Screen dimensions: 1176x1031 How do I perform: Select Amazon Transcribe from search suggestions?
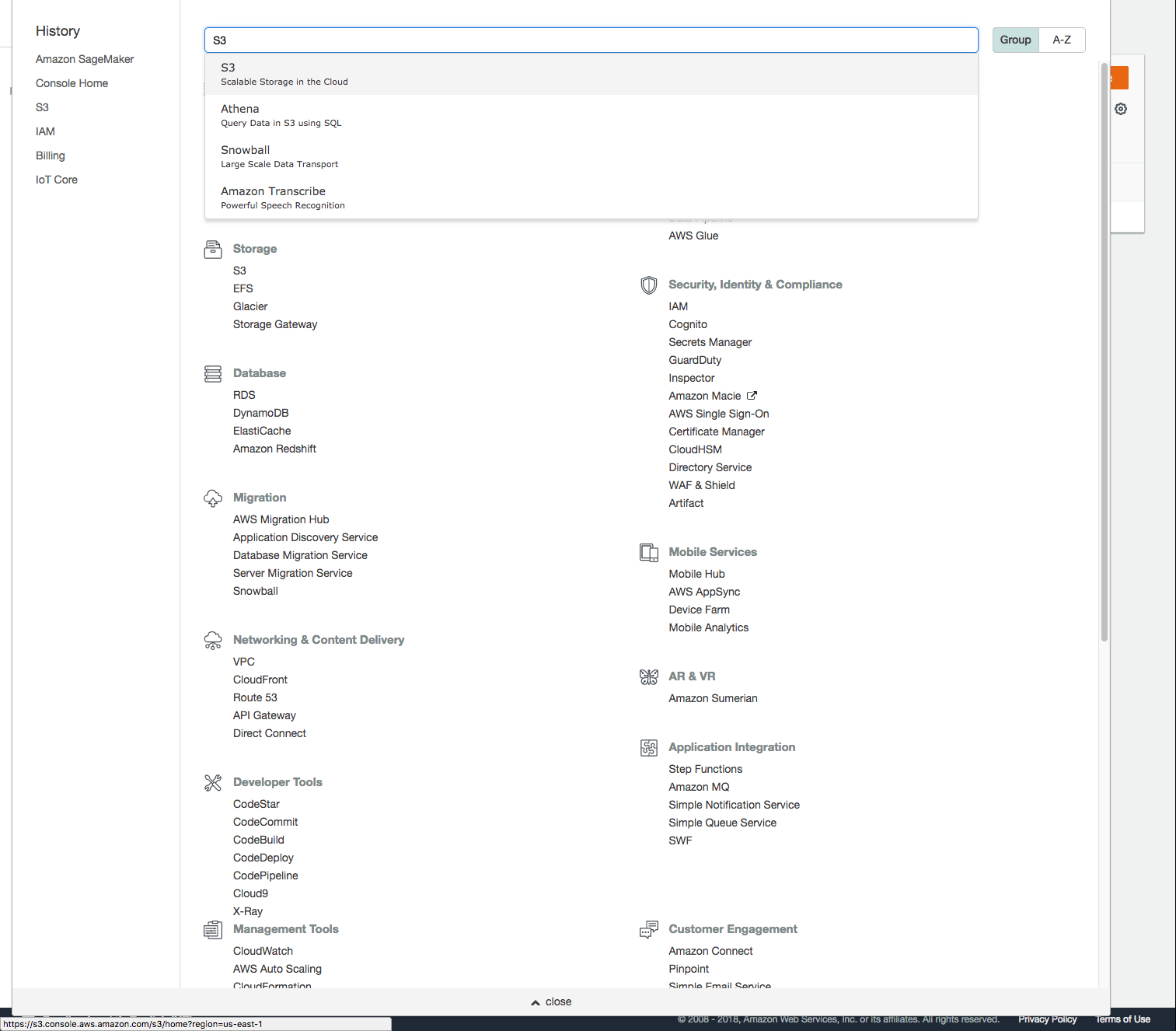[591, 198]
